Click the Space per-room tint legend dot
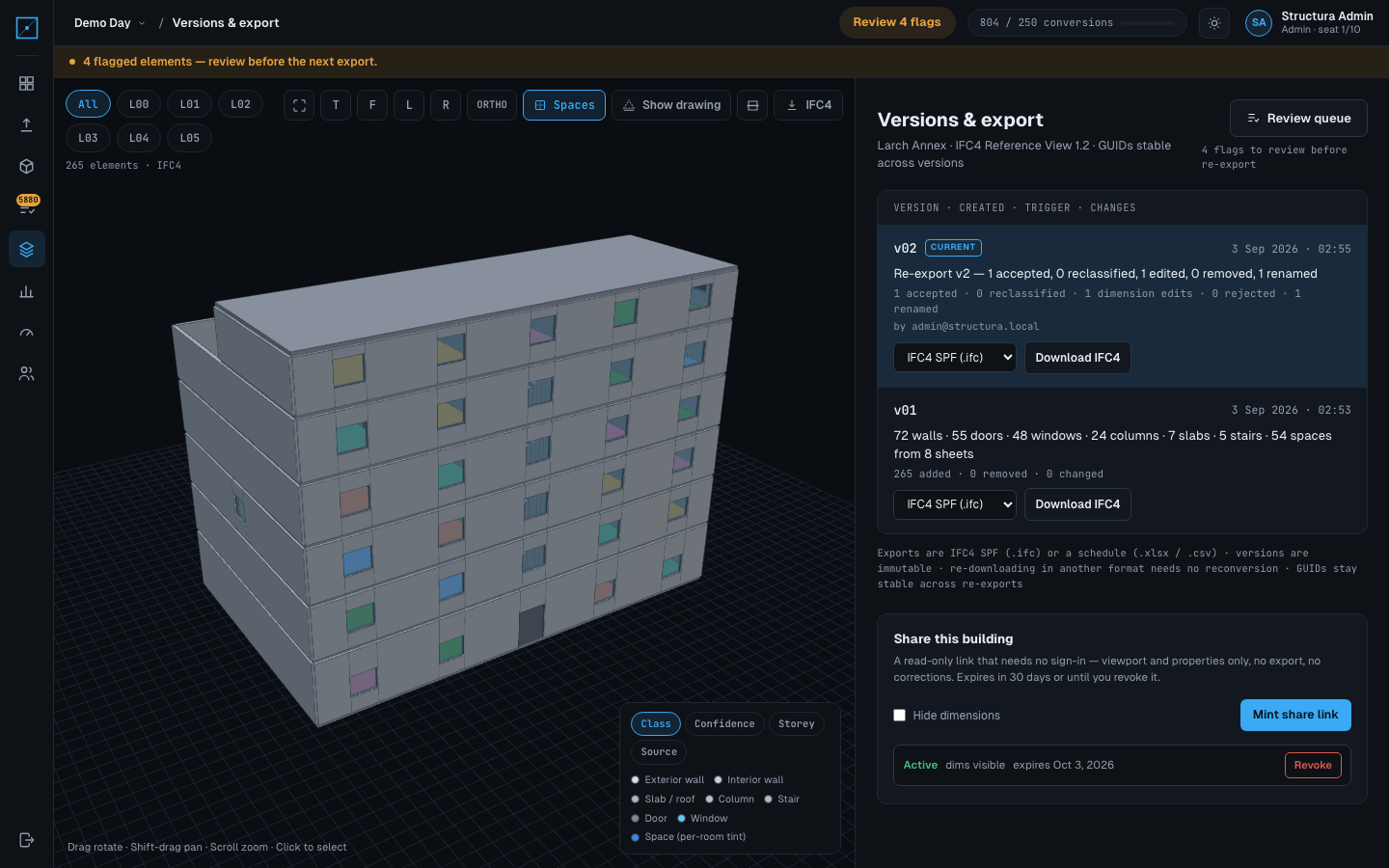 click(x=635, y=837)
